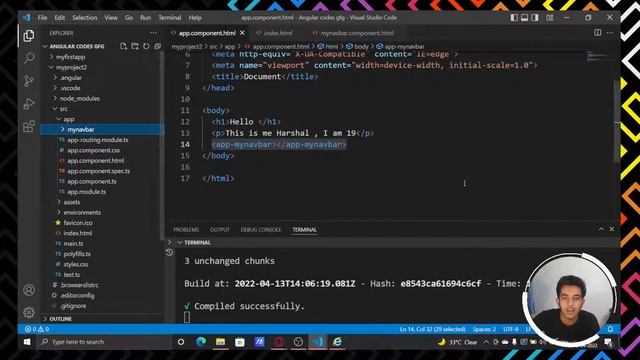Maximize the terminal panel with up chevron

(x=601, y=229)
